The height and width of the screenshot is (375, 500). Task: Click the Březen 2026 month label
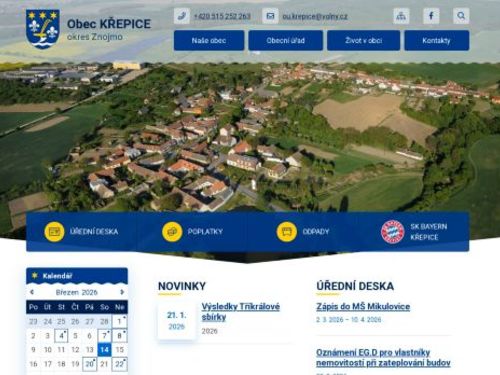point(77,292)
